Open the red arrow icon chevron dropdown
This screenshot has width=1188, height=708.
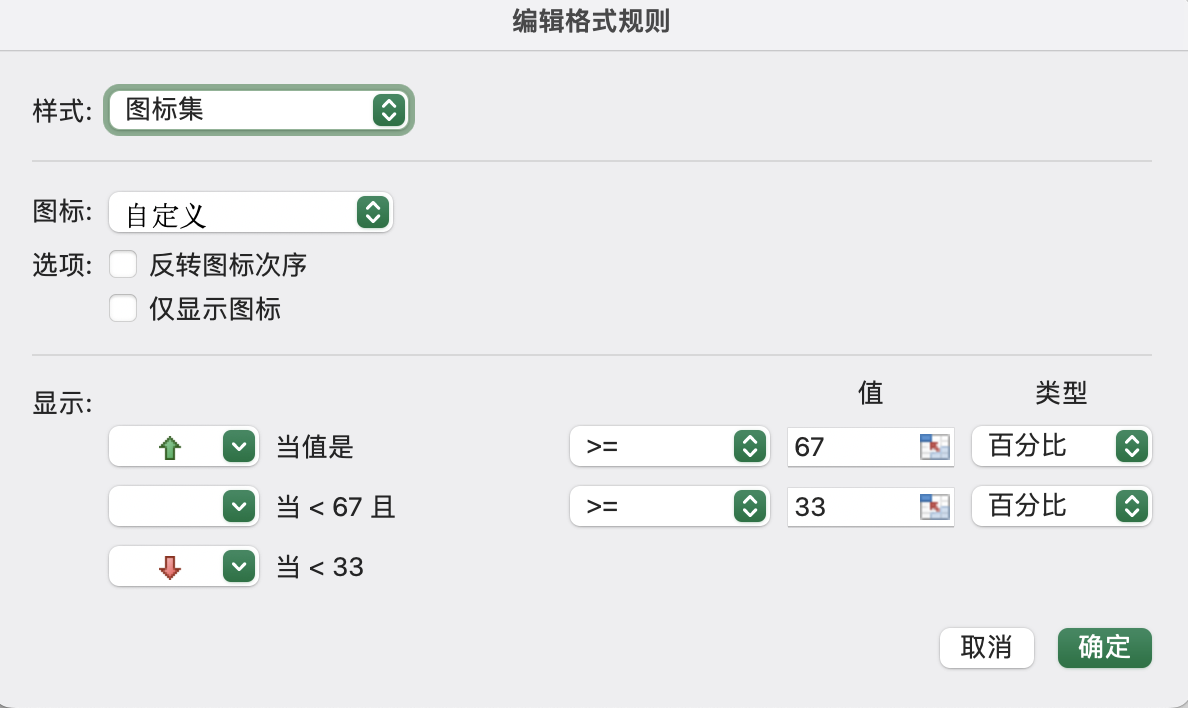pos(238,567)
